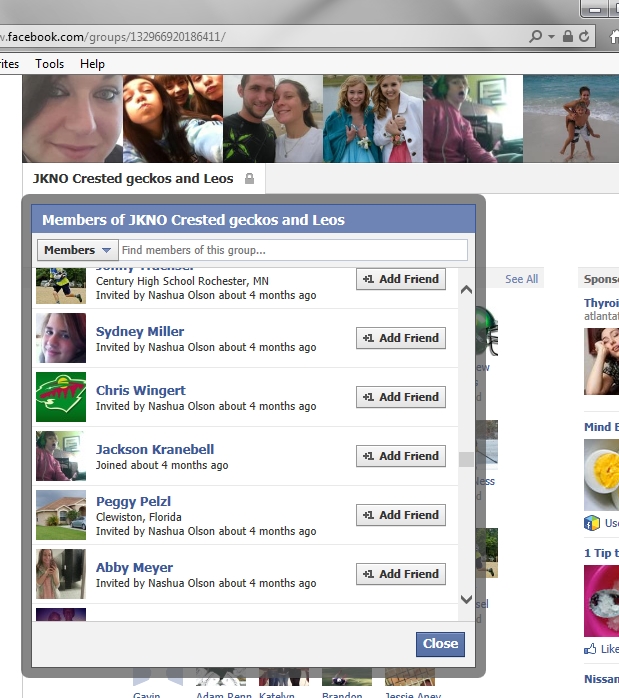
Task: Open Chris Wingert's Minnesota Wild profile picture
Action: click(x=61, y=397)
